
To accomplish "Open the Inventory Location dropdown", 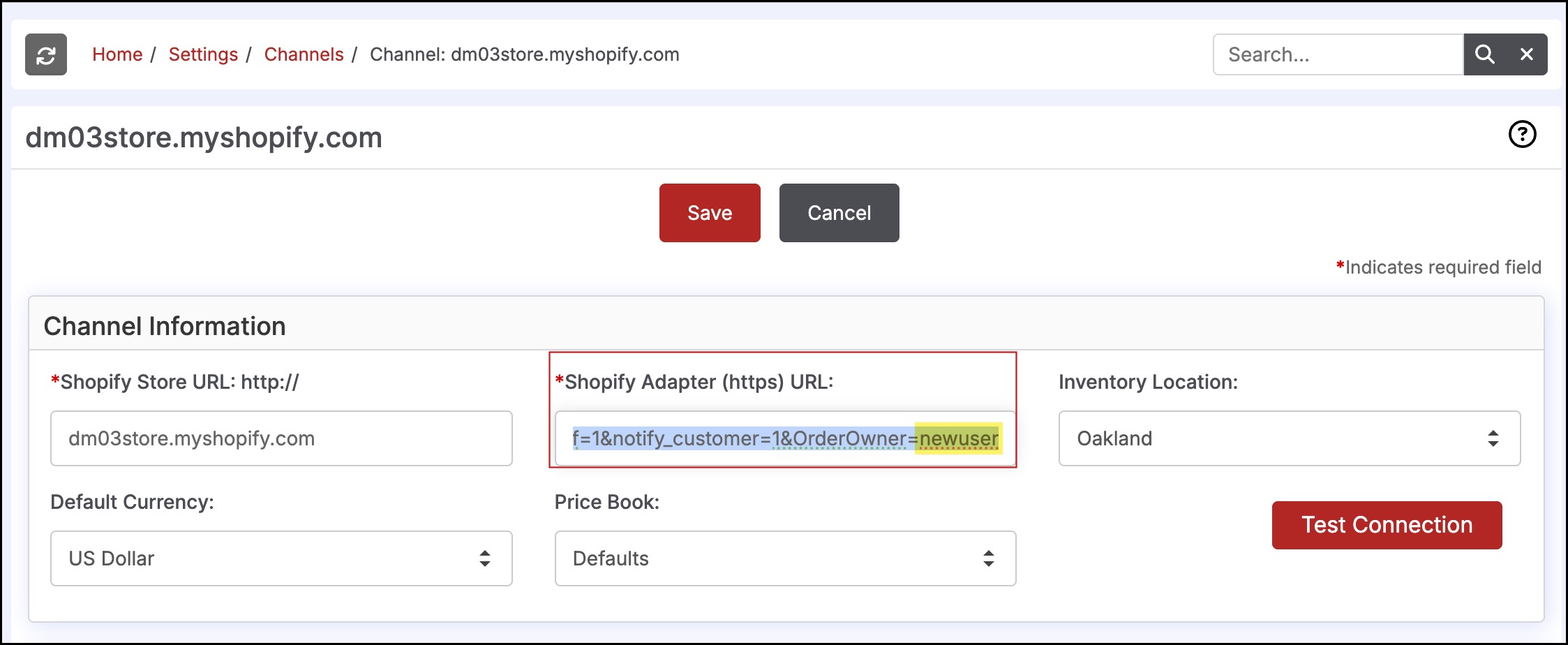I will [x=1289, y=438].
